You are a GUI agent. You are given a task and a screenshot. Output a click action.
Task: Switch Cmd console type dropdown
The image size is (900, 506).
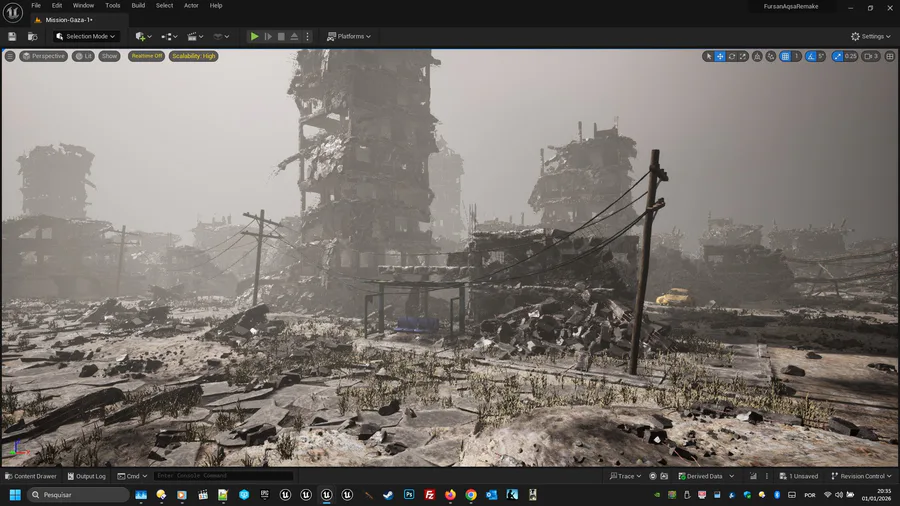point(132,476)
